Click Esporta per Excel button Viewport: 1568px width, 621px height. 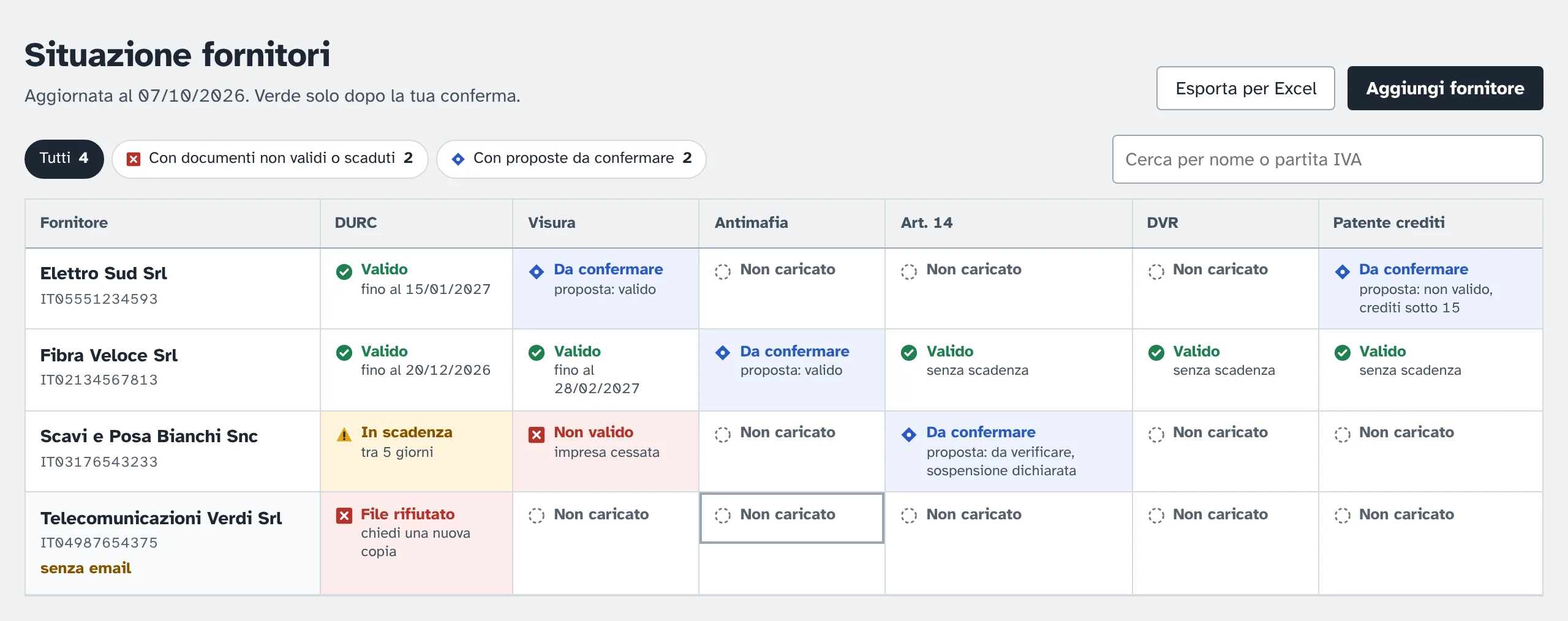pos(1246,88)
